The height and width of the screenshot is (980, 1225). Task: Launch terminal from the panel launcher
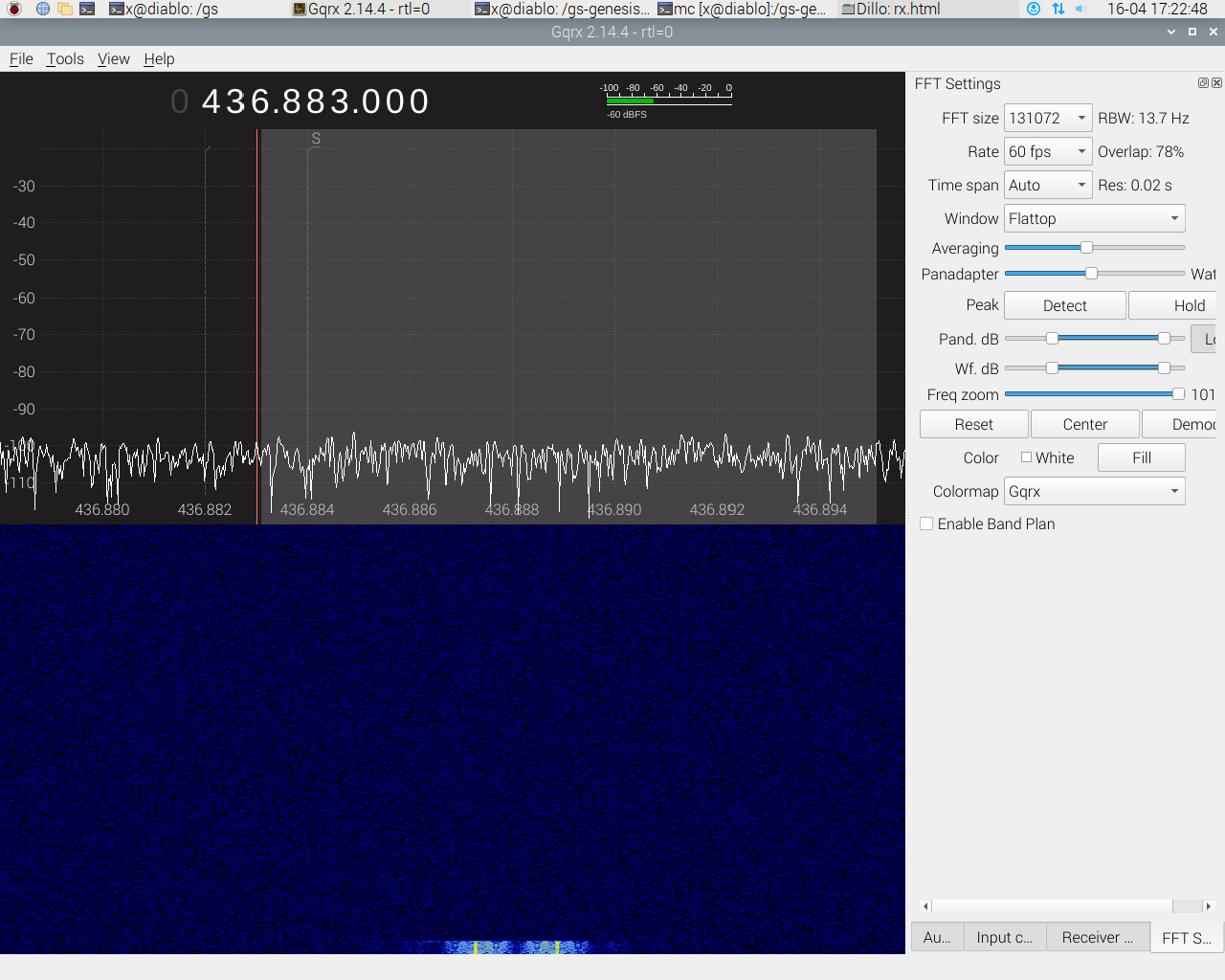87,9
